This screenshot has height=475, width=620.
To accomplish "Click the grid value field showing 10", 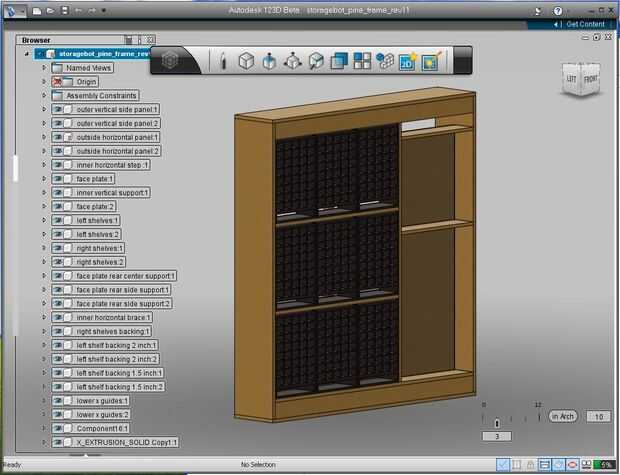I will pyautogui.click(x=598, y=417).
